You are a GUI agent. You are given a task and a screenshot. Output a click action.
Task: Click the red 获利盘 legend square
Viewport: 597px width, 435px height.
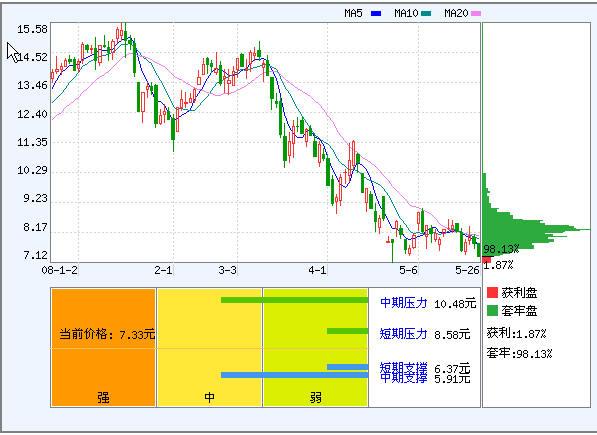[x=492, y=292]
